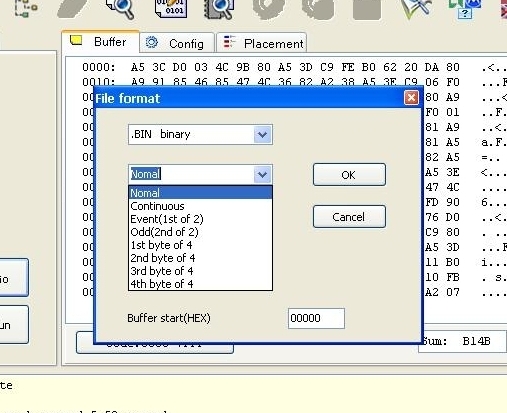Click the magnifier over document toolbar icon

[120, 8]
